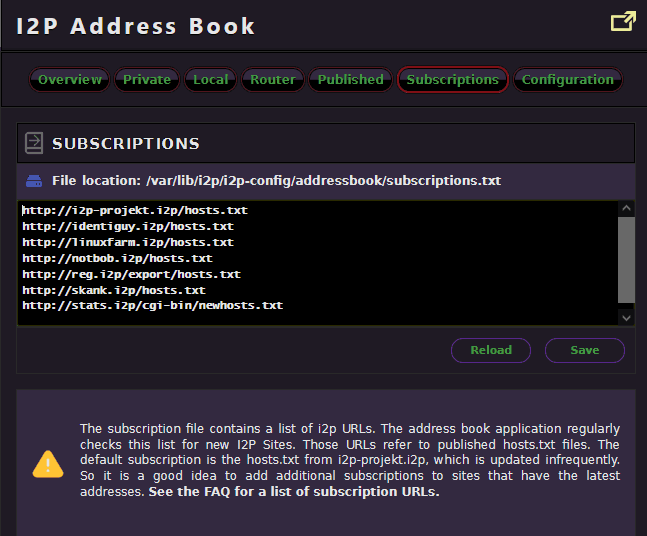Click the notbob.i2p hosts.txt line
The width and height of the screenshot is (647, 536).
pyautogui.click(x=117, y=258)
